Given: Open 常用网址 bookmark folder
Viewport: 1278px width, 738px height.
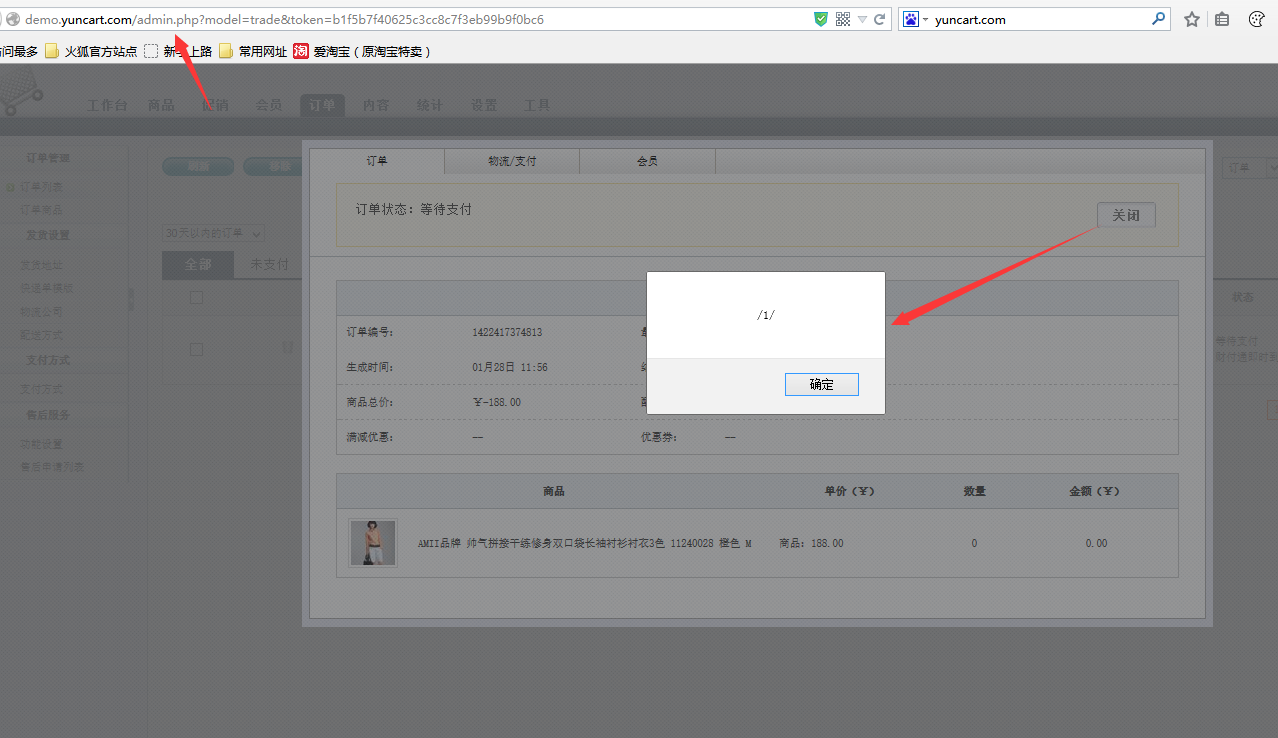Looking at the screenshot, I should (x=253, y=51).
